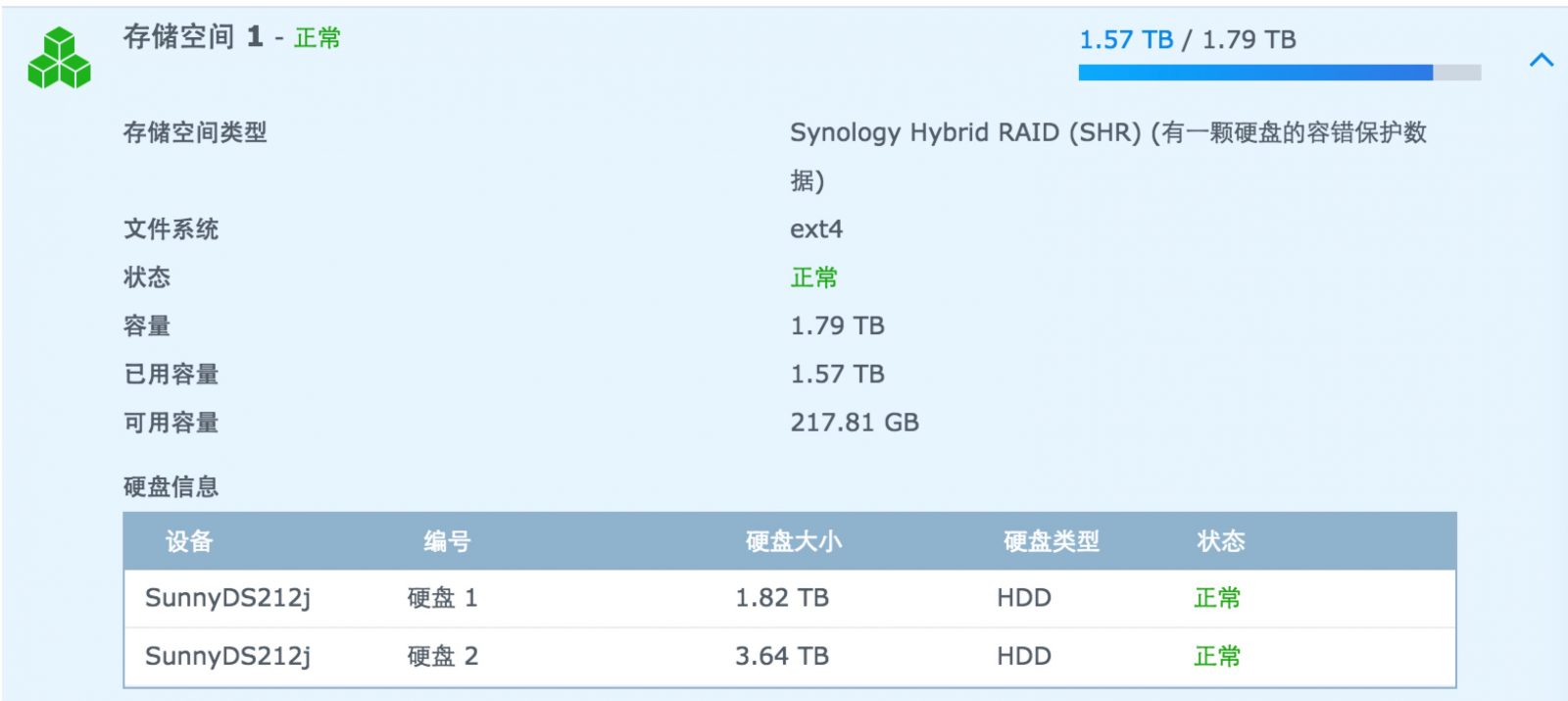Screen dimensions: 1568x701
Task: Collapse the storage space 1 panel chevron
Action: [1542, 60]
